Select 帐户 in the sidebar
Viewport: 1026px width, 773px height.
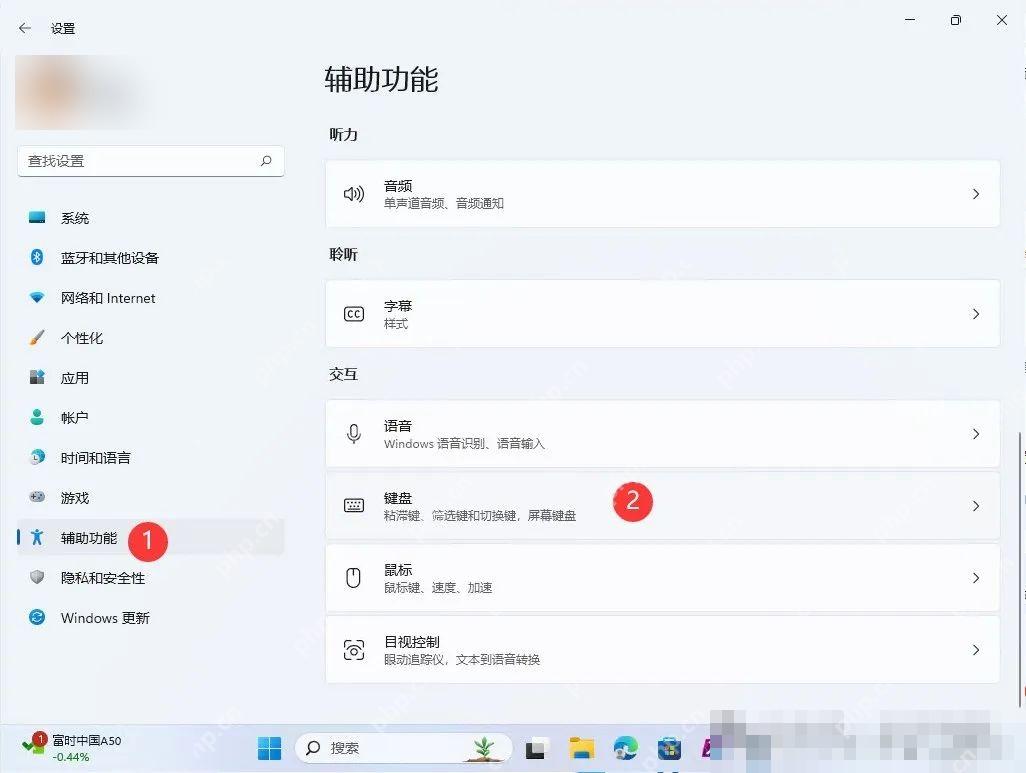click(150, 418)
